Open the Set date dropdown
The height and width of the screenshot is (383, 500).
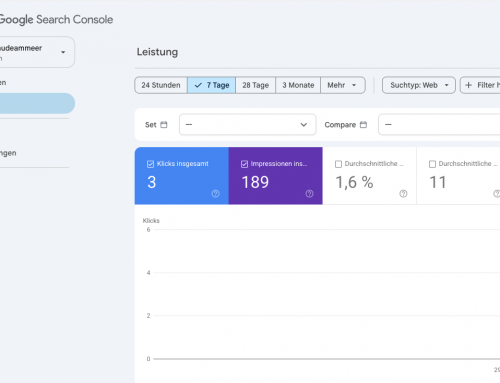(248, 125)
